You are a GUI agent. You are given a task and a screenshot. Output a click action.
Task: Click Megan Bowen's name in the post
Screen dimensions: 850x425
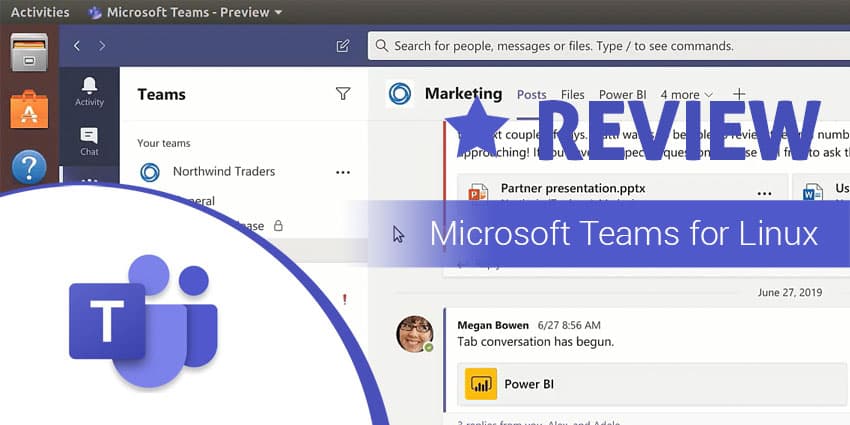click(493, 325)
